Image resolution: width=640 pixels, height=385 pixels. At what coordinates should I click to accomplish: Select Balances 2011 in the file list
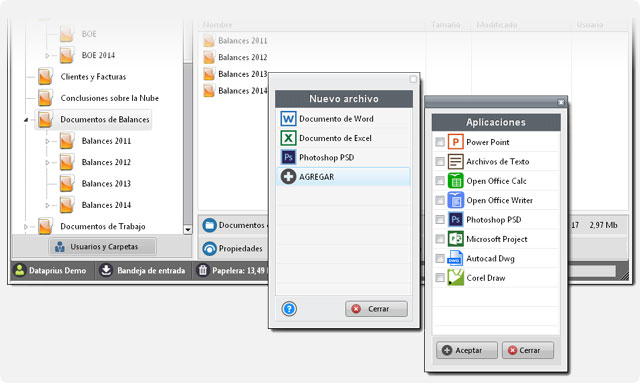242,40
